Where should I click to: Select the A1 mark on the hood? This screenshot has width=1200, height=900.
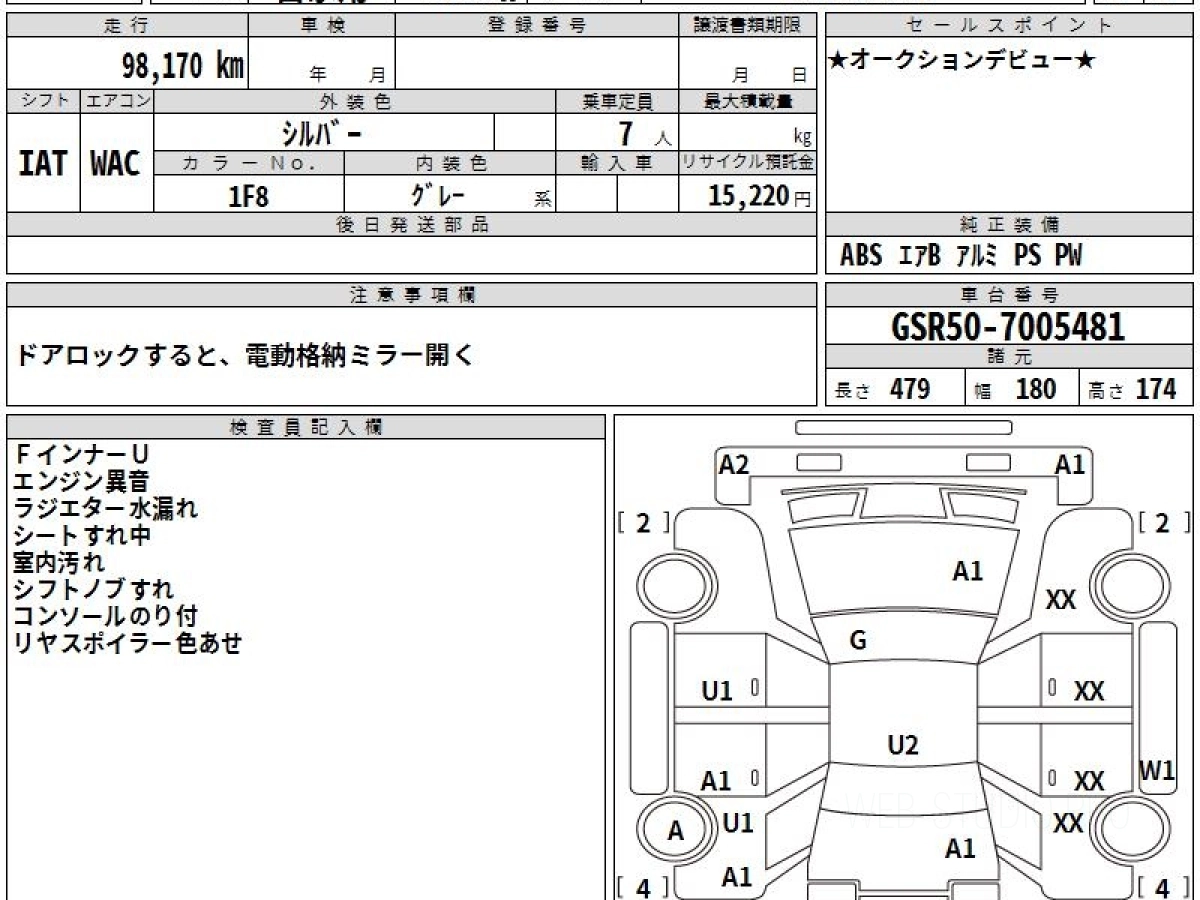coord(968,571)
